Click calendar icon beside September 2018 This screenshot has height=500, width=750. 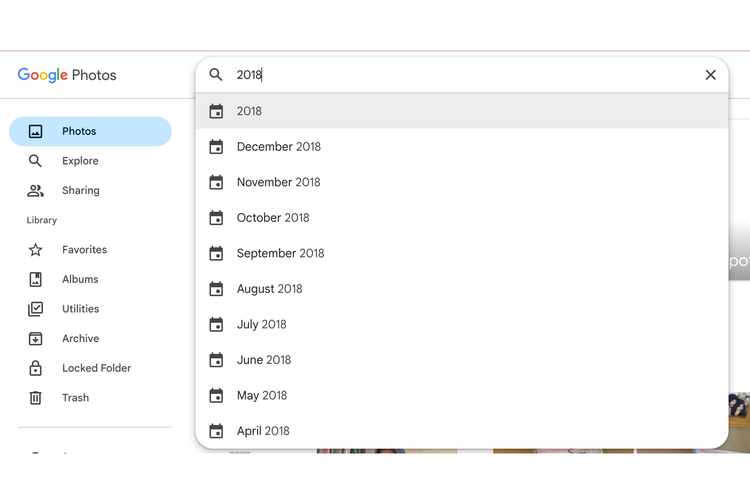pos(216,254)
